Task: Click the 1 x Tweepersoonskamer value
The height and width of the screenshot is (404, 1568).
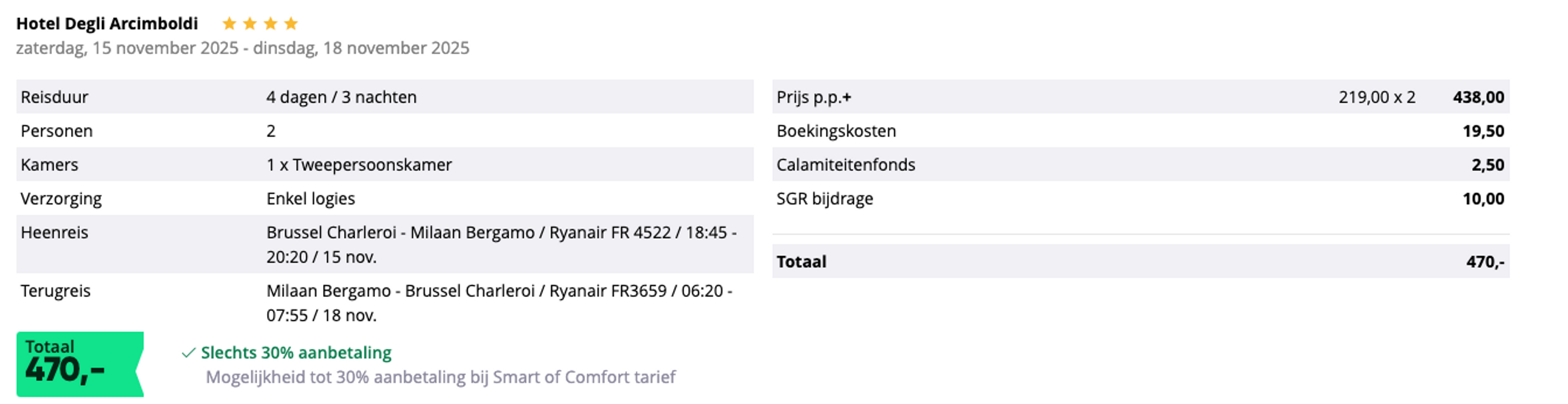Action: (359, 165)
